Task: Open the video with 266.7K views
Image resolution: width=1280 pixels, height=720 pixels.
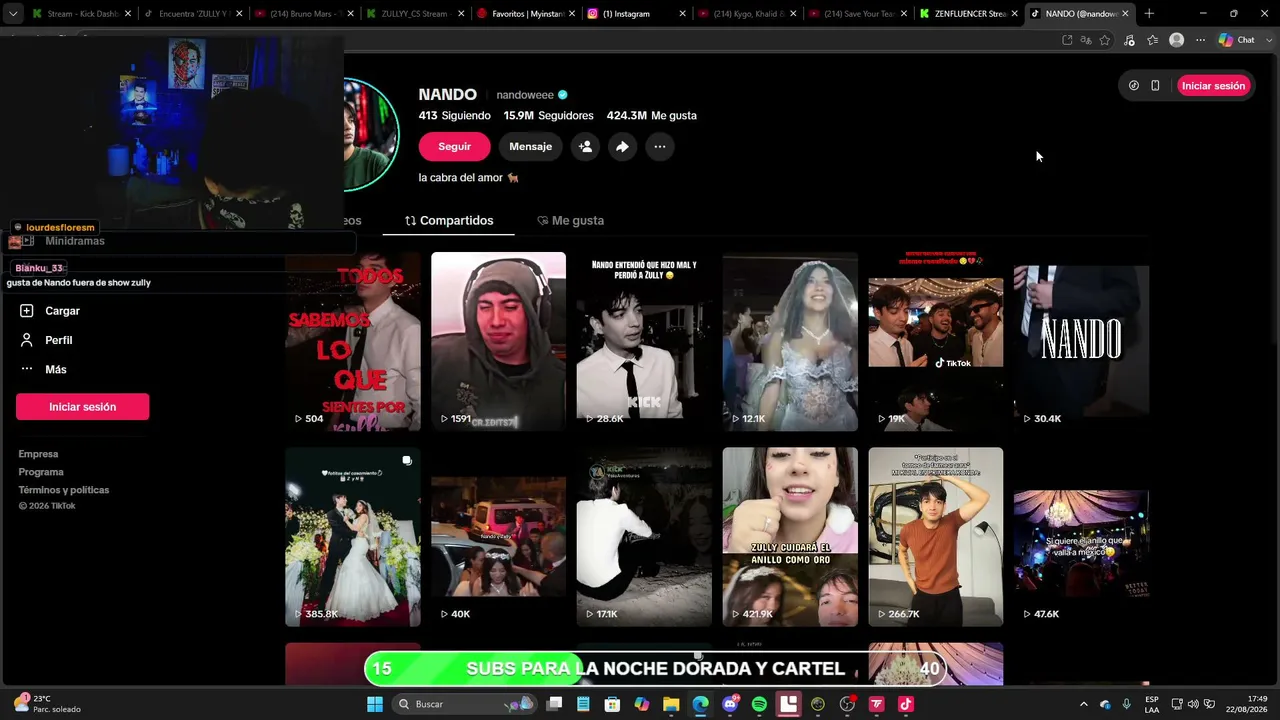Action: pyautogui.click(x=936, y=537)
